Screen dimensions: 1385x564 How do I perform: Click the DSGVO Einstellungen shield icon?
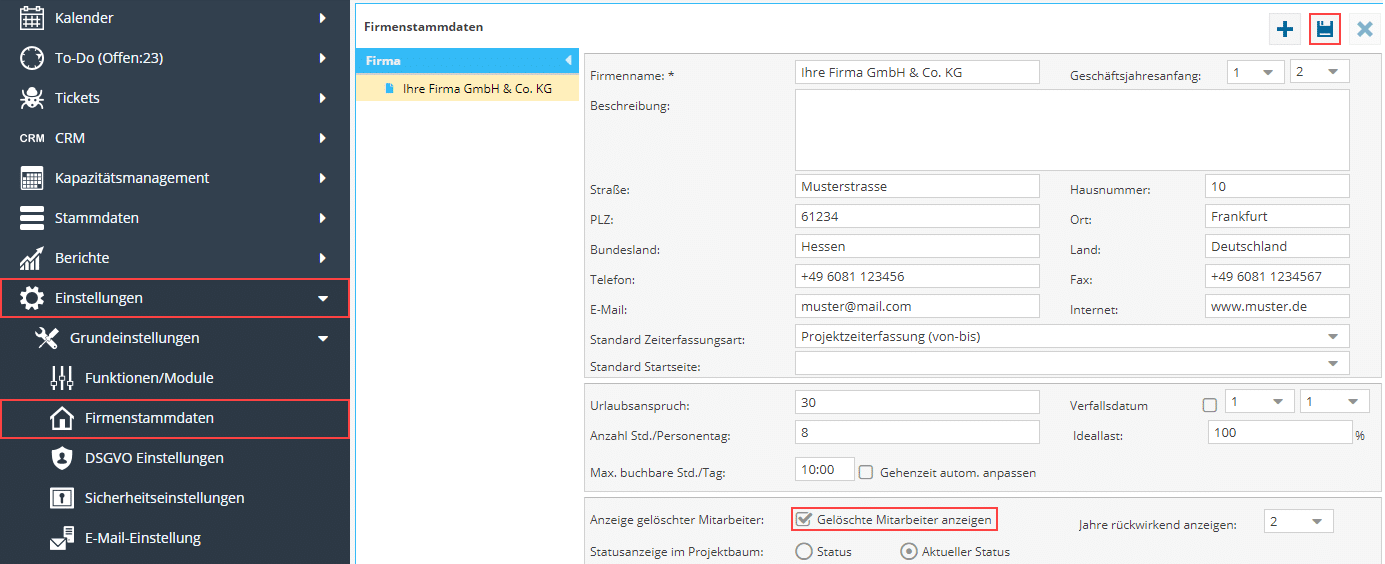point(62,458)
